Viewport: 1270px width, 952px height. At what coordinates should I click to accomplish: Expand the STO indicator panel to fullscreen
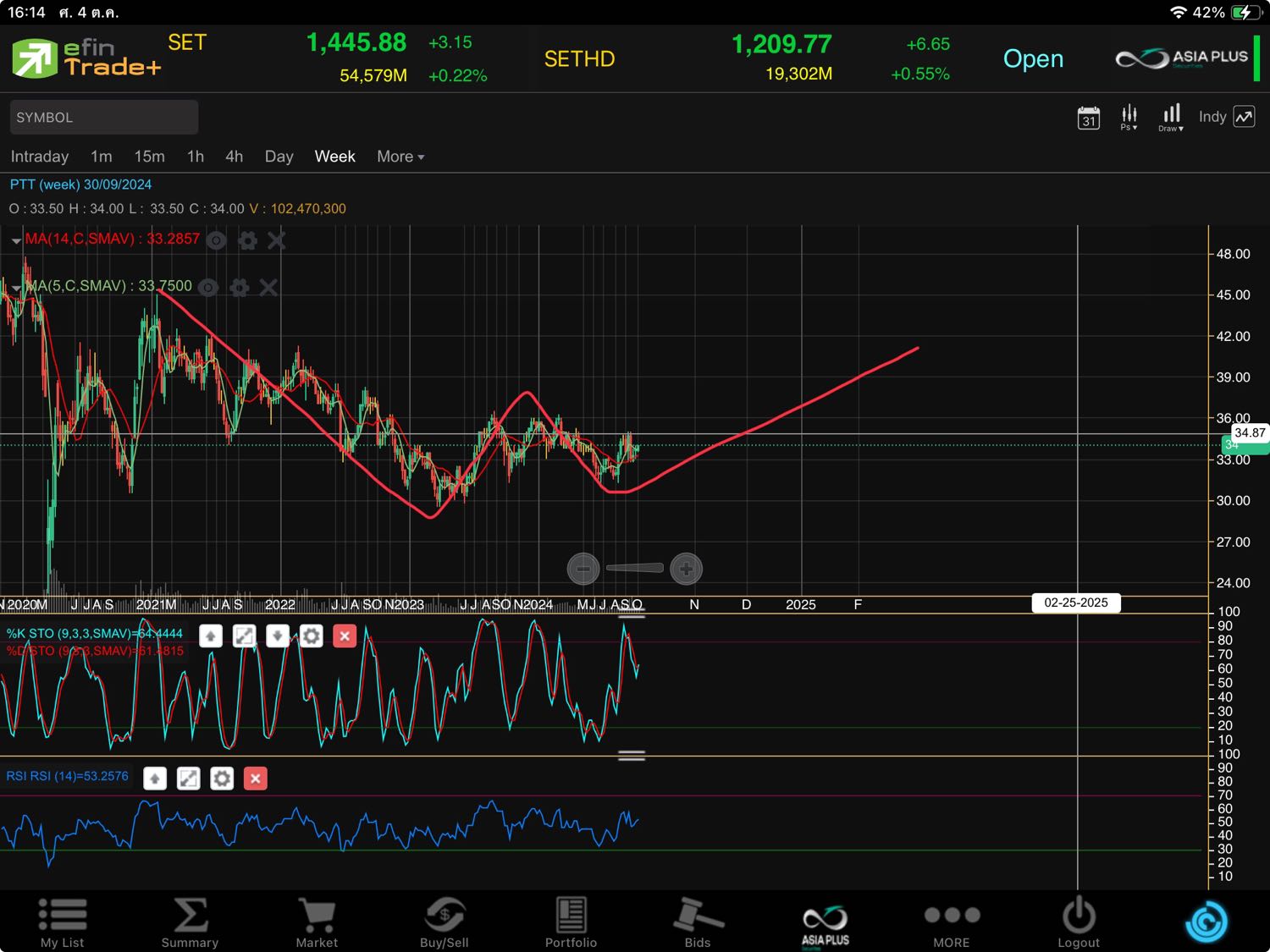click(244, 636)
